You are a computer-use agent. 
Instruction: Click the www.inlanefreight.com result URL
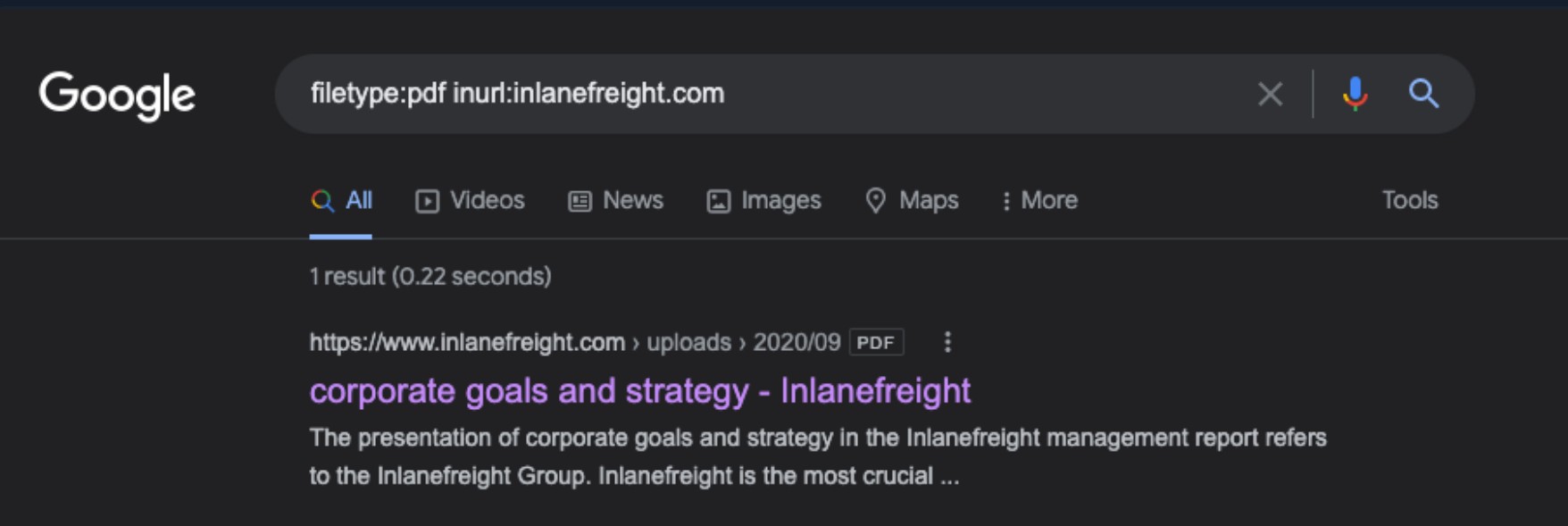click(x=467, y=342)
